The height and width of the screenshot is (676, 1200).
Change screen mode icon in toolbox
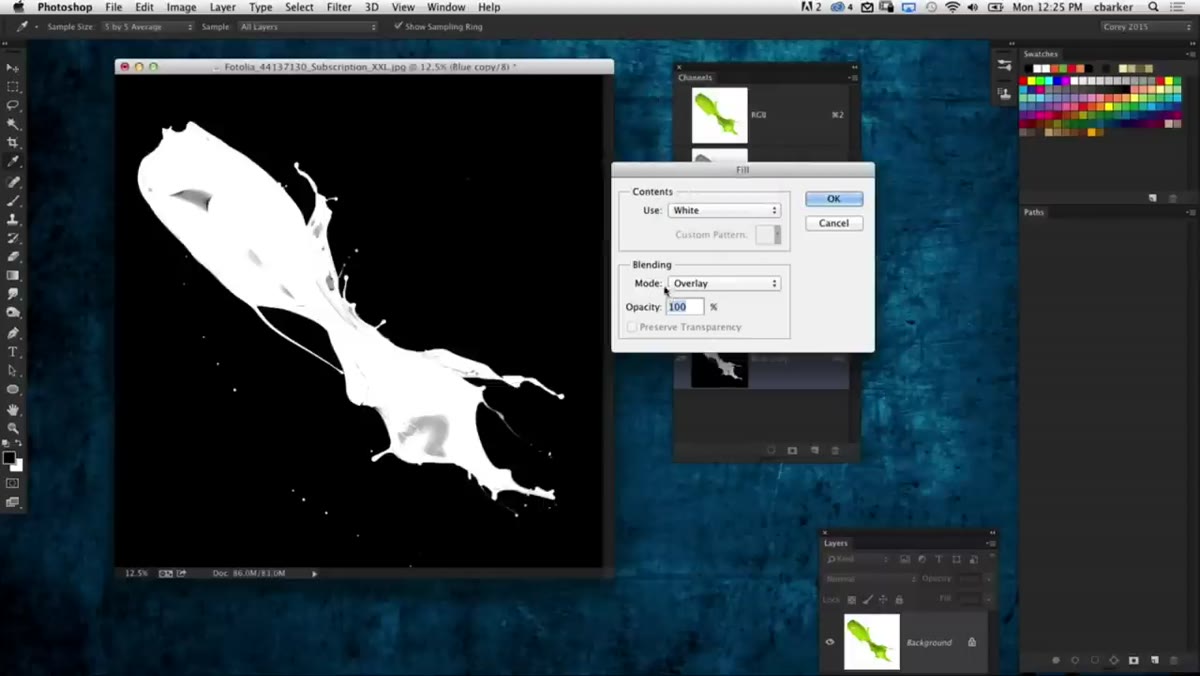(13, 502)
